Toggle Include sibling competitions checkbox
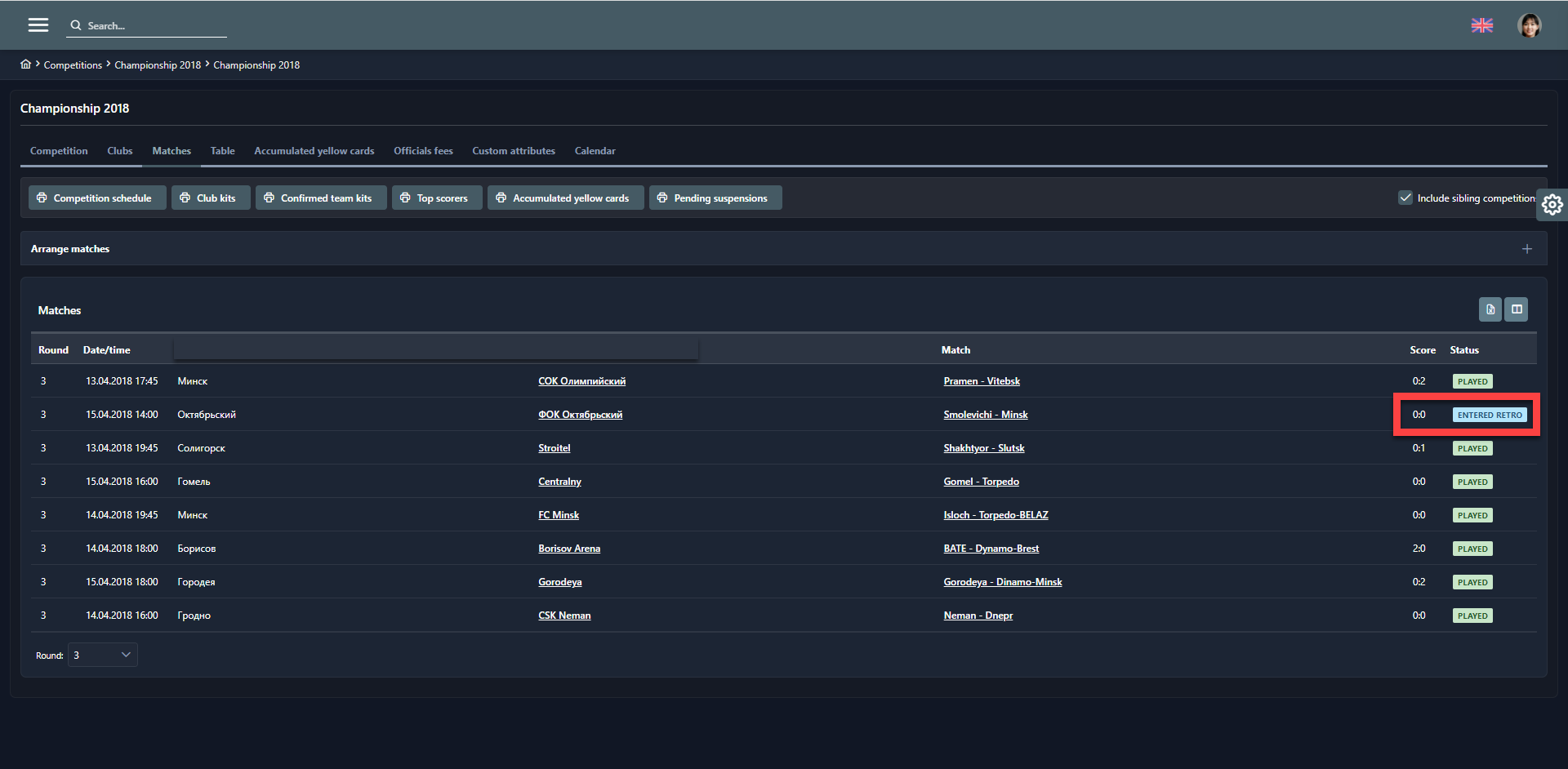 (1405, 198)
